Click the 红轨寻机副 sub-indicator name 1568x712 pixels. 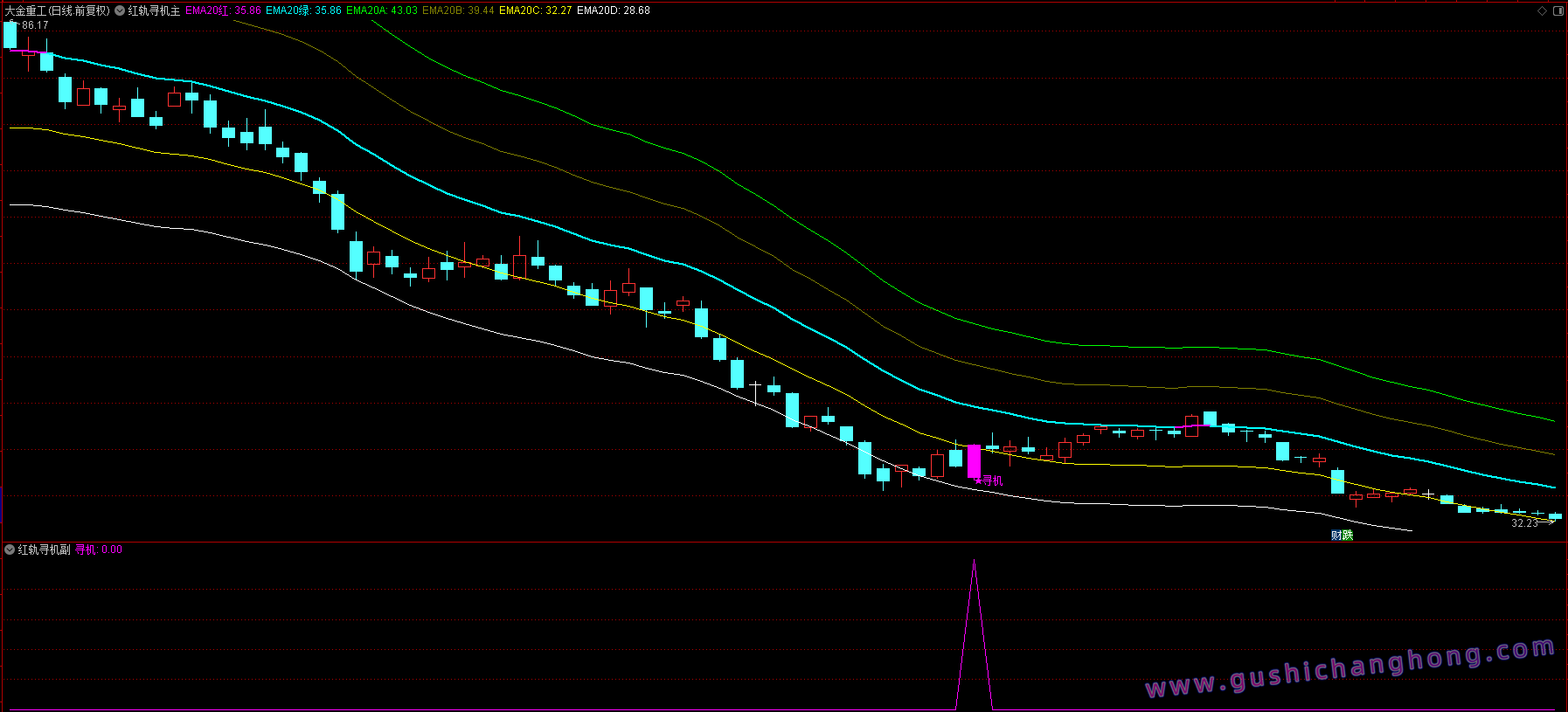coord(44,550)
